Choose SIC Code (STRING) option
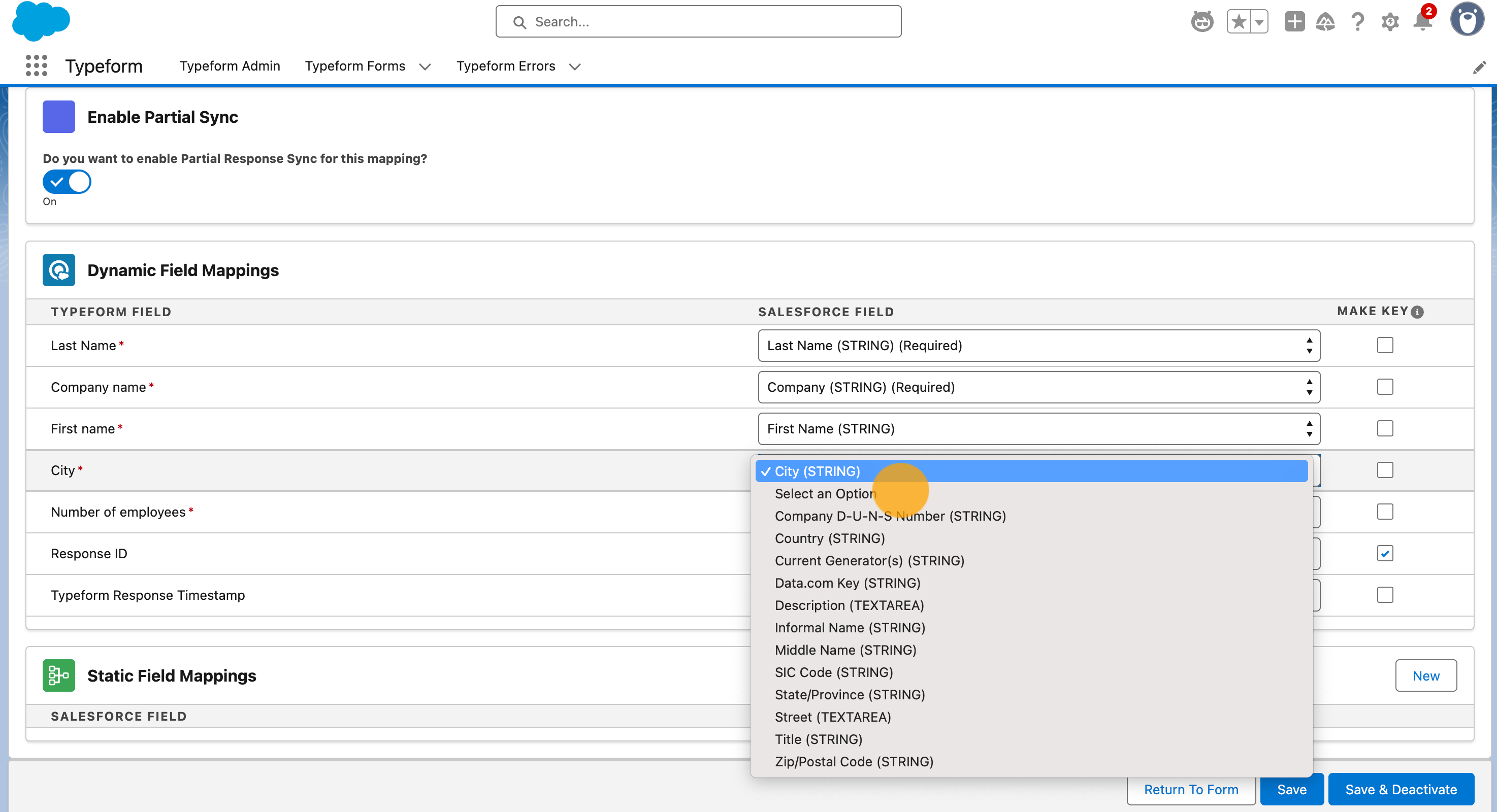1497x812 pixels. (x=1031, y=672)
